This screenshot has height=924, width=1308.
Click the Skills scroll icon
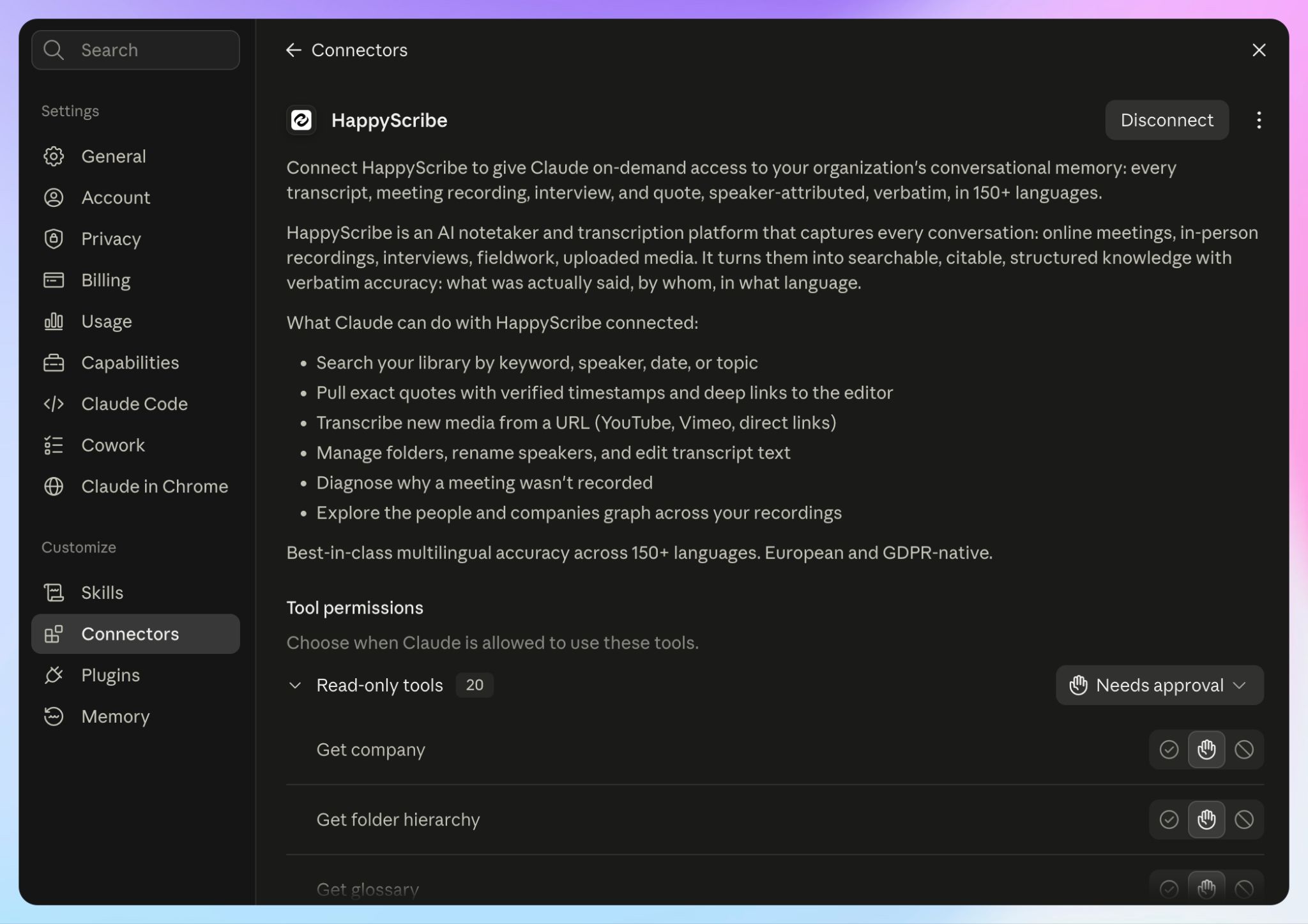click(54, 593)
